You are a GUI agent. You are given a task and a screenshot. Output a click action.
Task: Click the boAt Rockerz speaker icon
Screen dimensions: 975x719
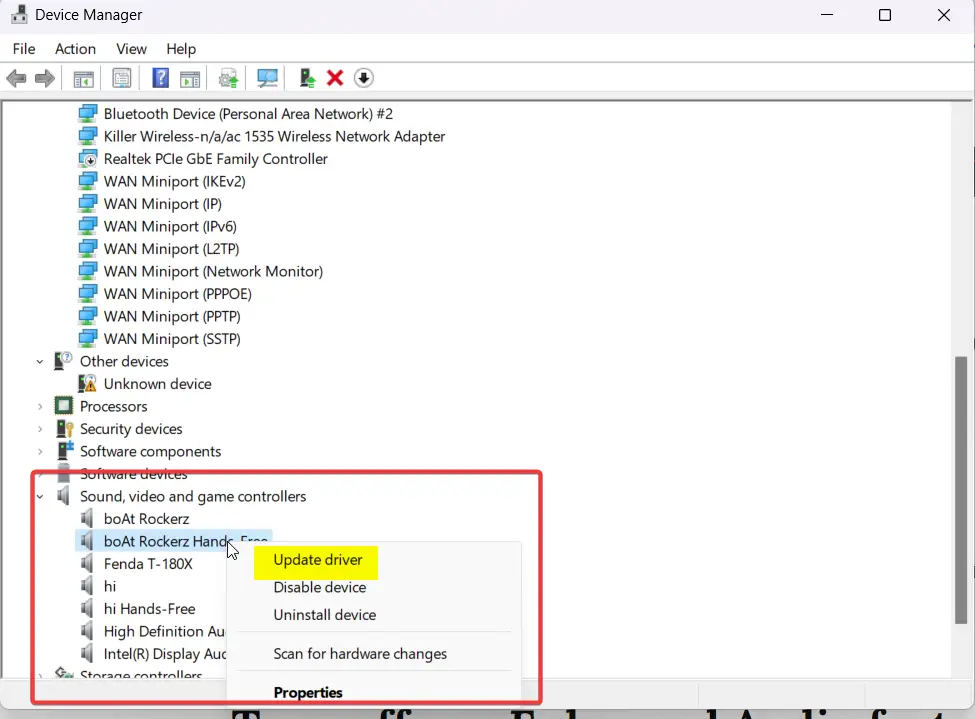[x=87, y=519]
